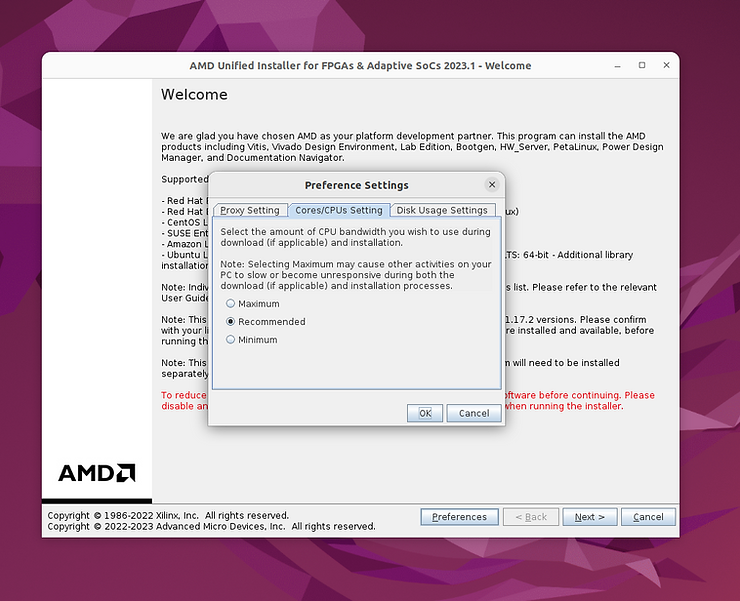Image resolution: width=740 pixels, height=601 pixels.
Task: Open Preferences in the installer window
Action: click(x=459, y=517)
